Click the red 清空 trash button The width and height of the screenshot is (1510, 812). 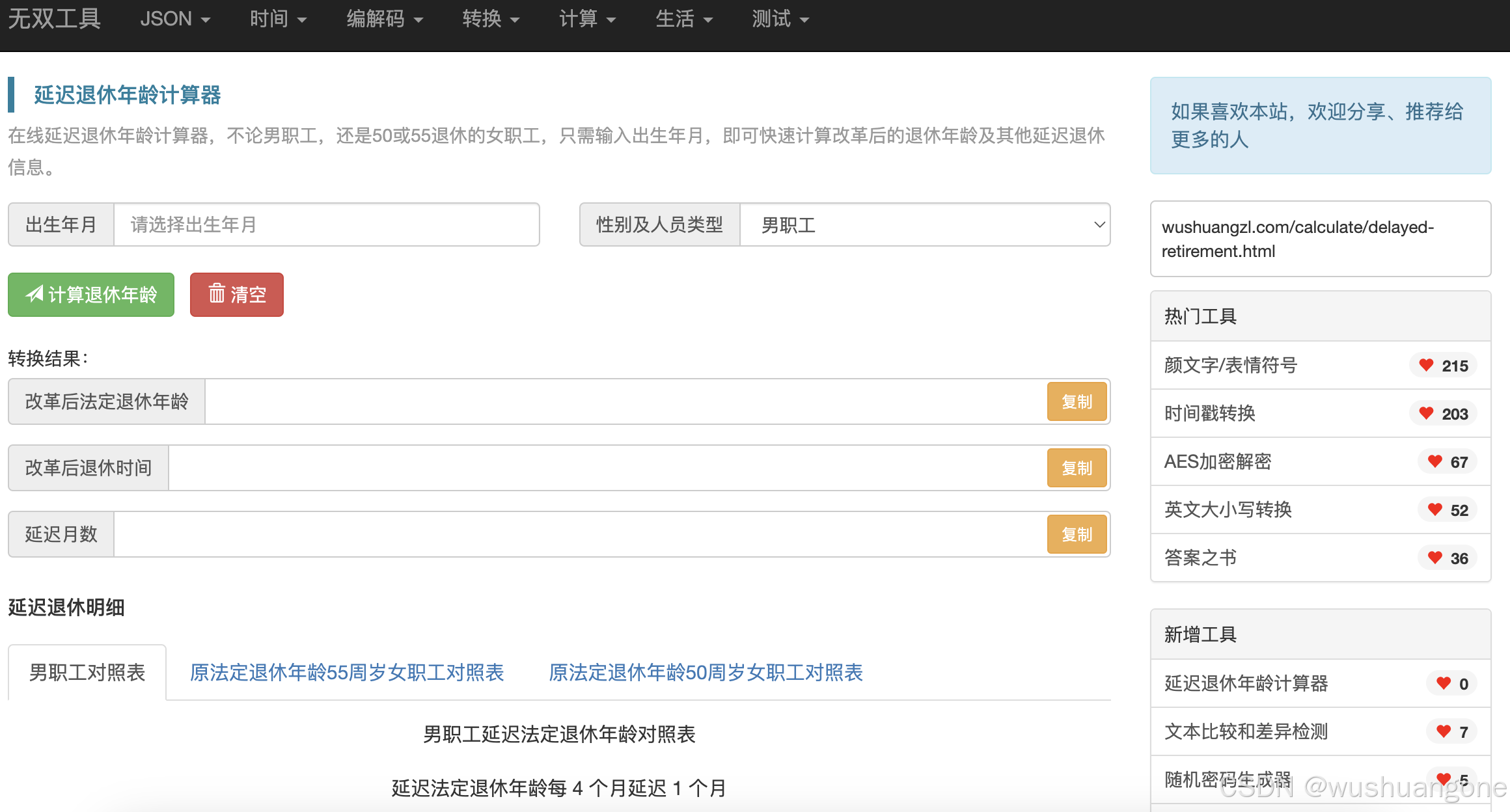click(x=237, y=295)
